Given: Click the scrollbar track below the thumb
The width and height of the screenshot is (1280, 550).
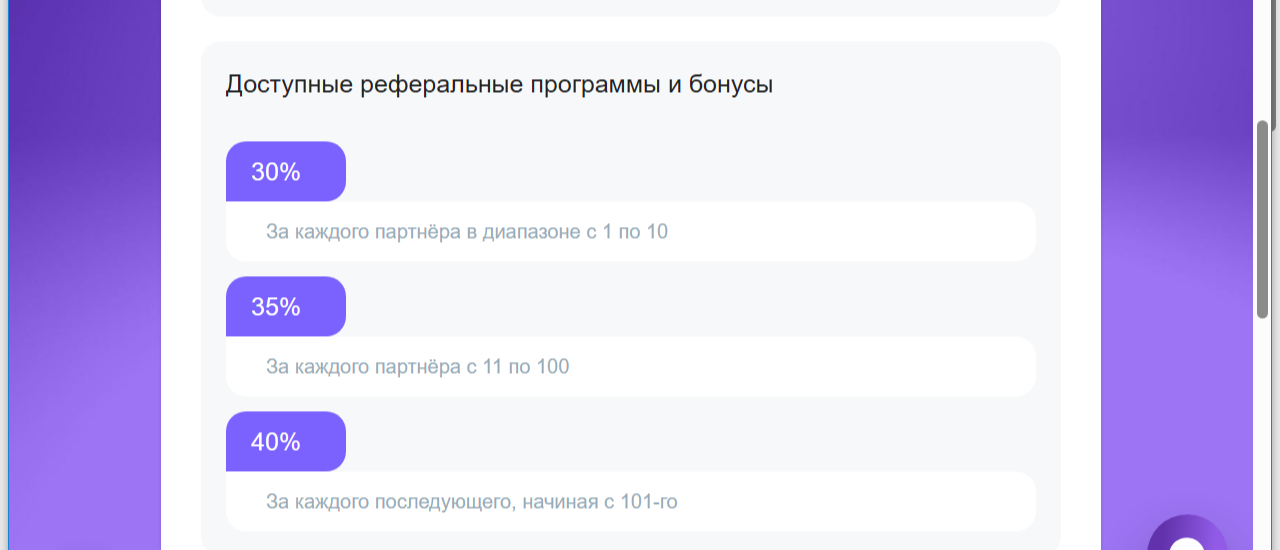Looking at the screenshot, I should click(x=1262, y=430).
